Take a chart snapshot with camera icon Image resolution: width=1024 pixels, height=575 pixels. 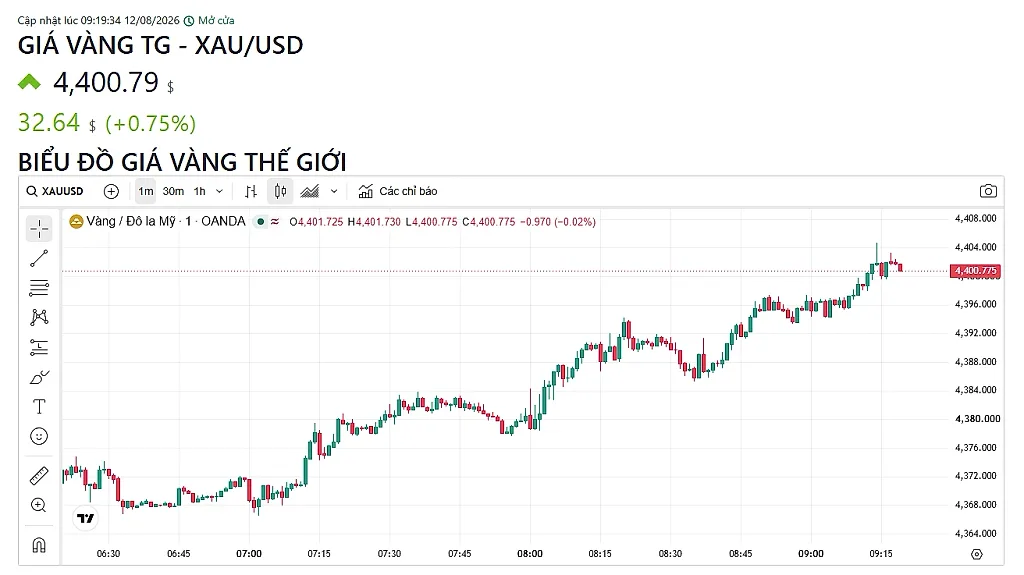988,191
